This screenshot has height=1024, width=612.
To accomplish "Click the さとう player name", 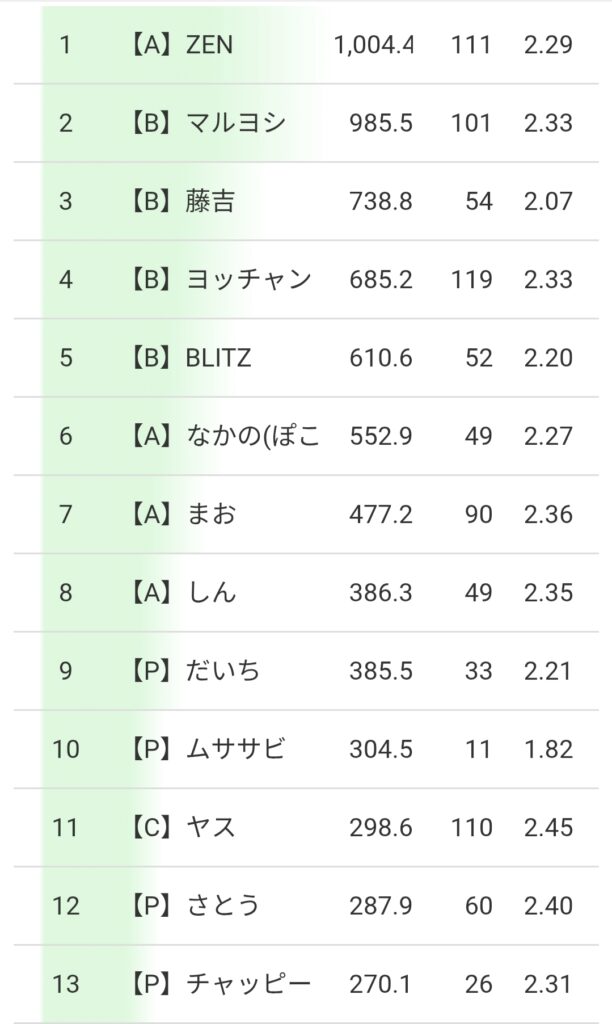I will click(x=223, y=905).
